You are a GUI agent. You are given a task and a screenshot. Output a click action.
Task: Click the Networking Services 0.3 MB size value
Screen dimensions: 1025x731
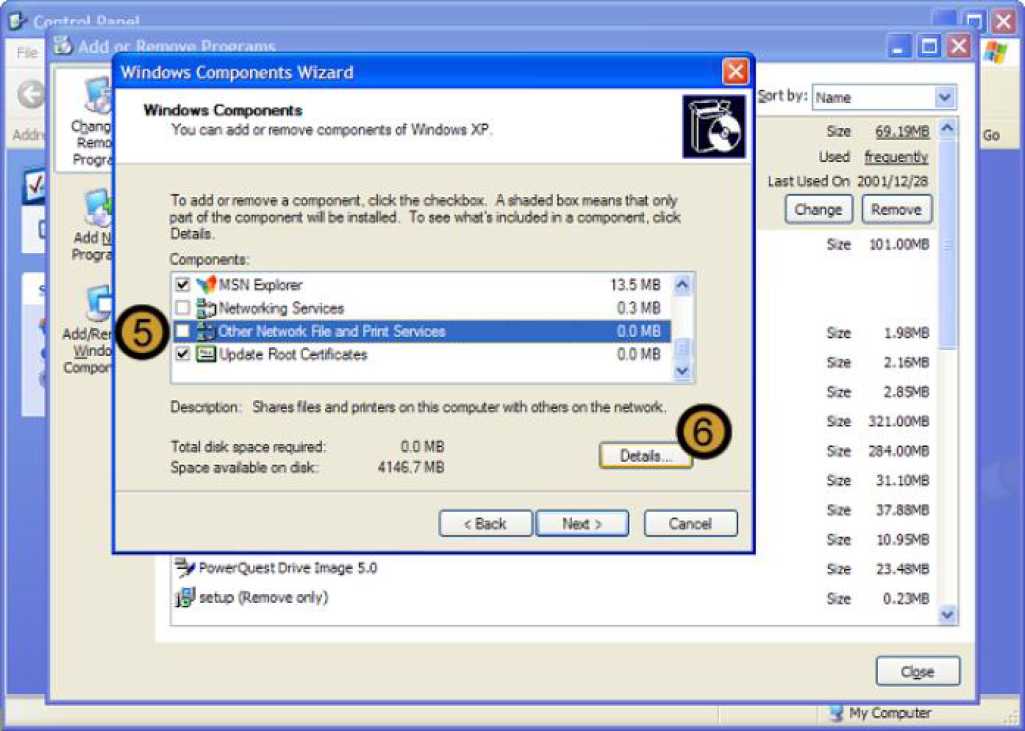click(639, 308)
